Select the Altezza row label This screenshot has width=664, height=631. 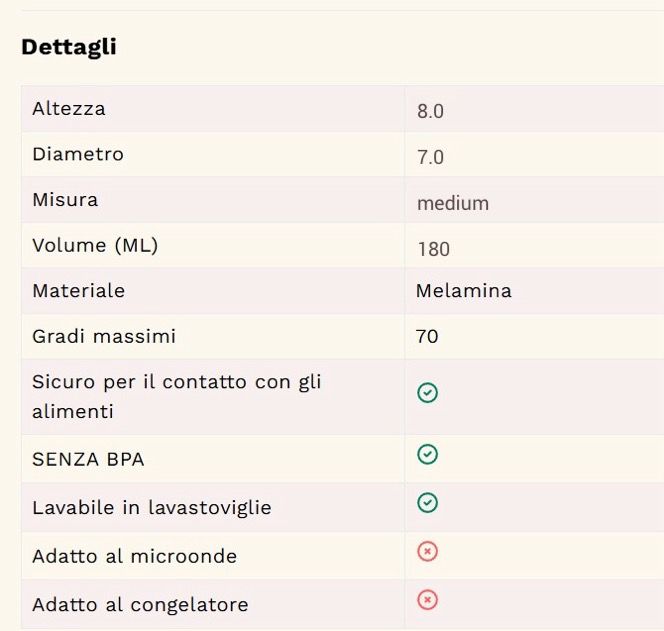point(69,108)
